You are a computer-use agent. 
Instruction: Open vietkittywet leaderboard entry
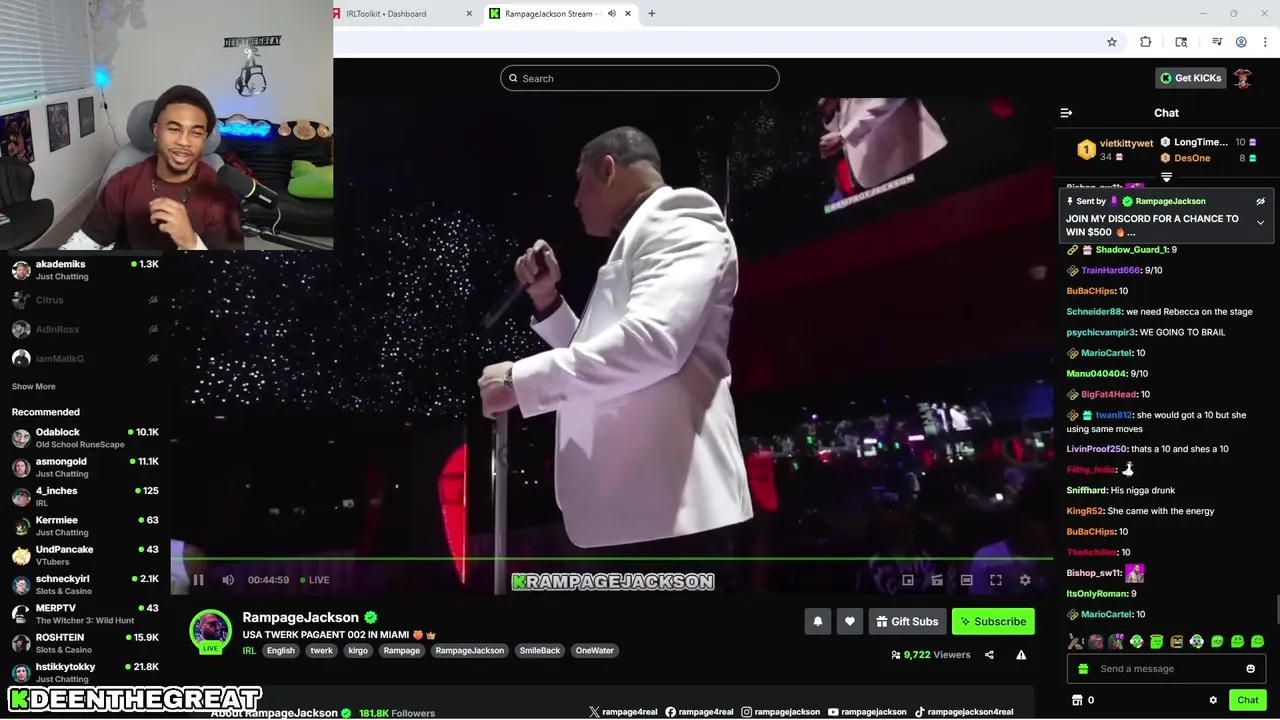pyautogui.click(x=1114, y=150)
